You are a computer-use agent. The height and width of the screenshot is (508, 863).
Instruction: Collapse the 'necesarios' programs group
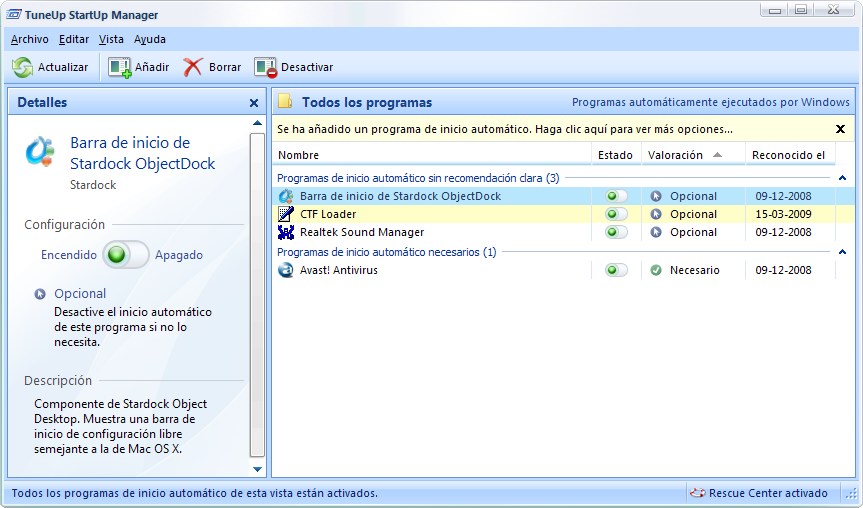coord(841,252)
